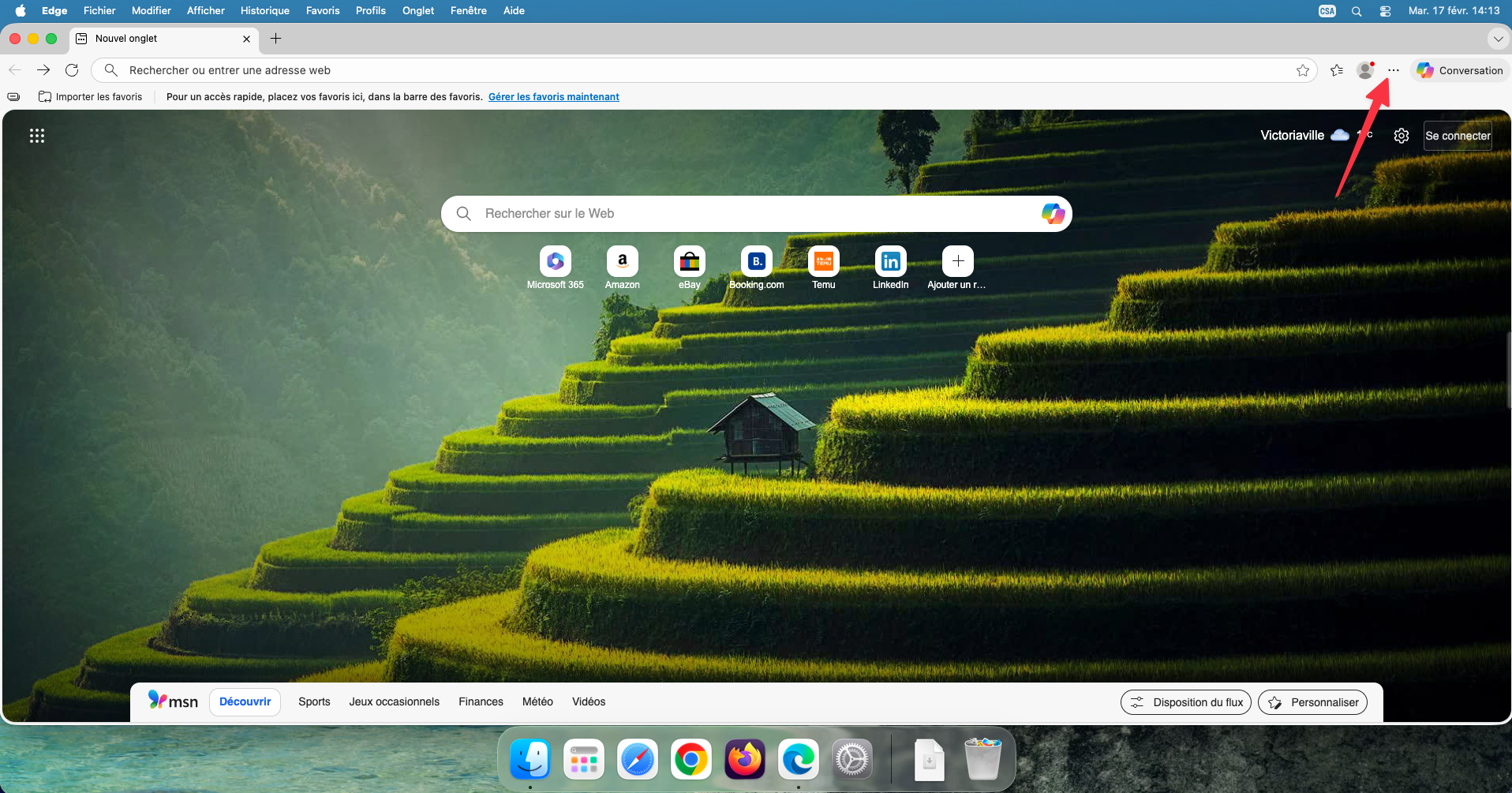Focus the address bar field

coord(704,70)
